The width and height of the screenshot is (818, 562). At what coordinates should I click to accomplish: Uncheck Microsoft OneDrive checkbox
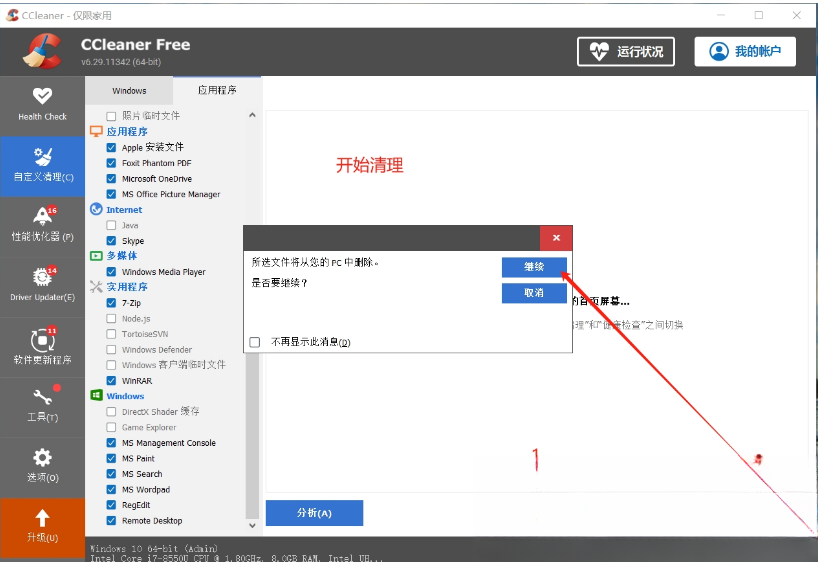point(111,178)
